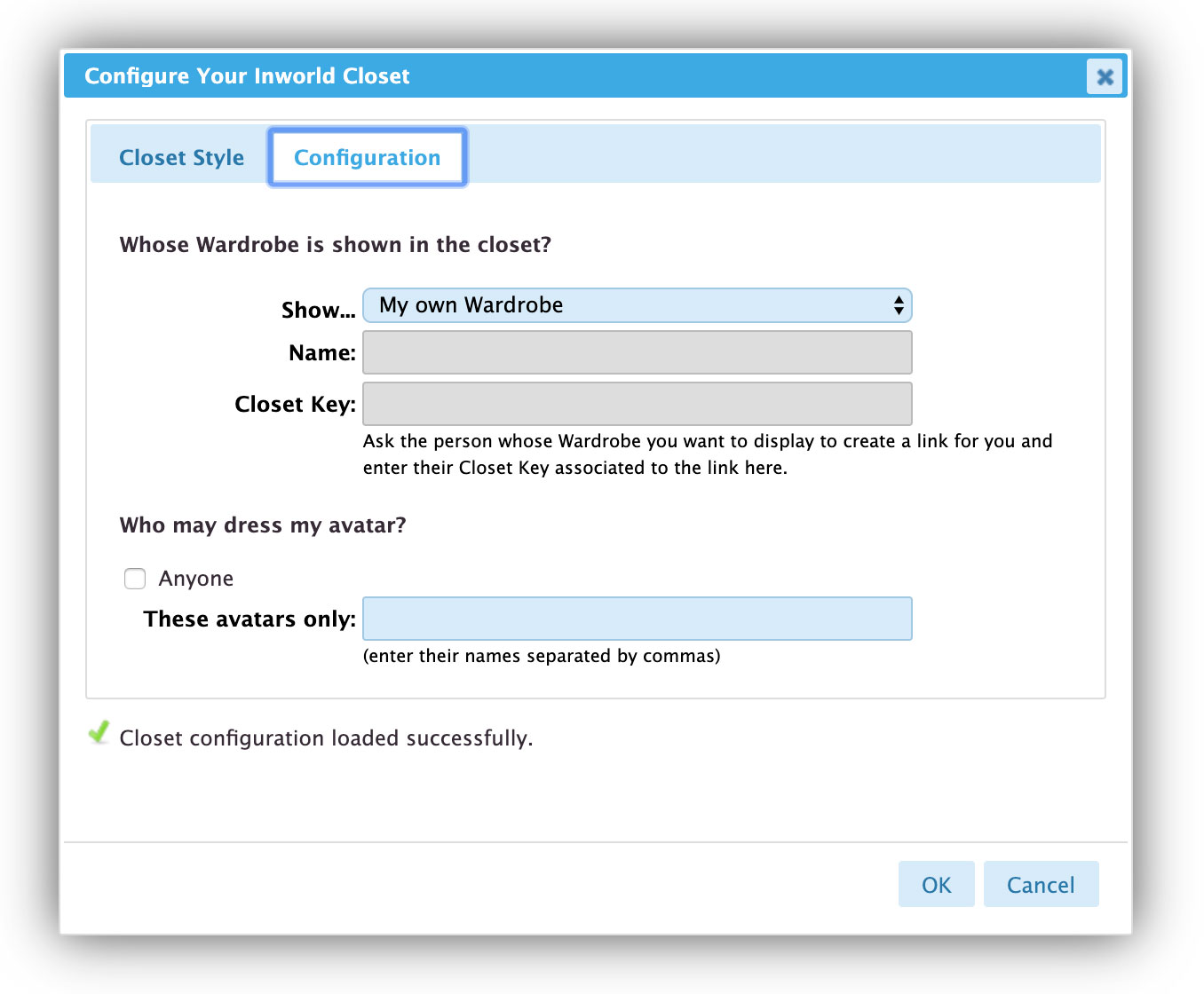The image size is (1204, 994).
Task: Cancel the closet configuration
Action: (x=1040, y=885)
